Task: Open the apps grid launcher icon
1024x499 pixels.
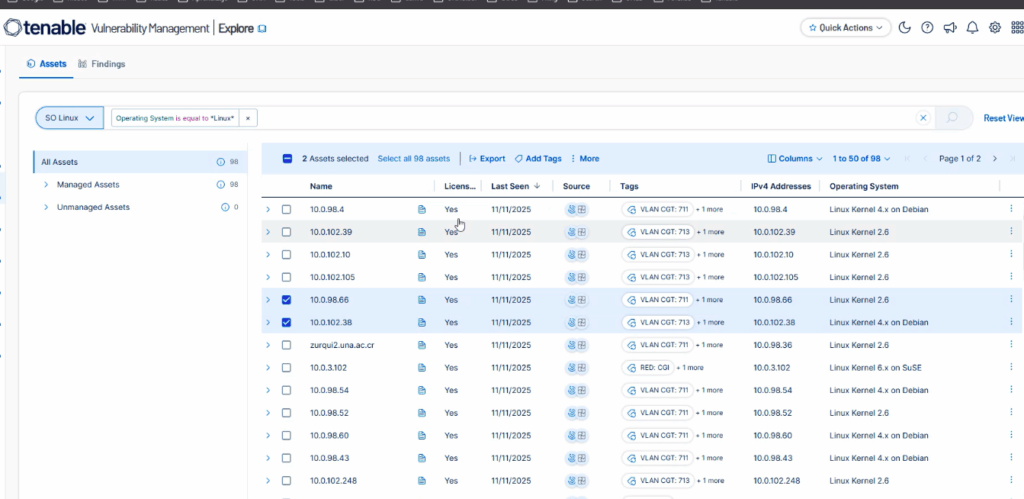Action: coord(1016,28)
